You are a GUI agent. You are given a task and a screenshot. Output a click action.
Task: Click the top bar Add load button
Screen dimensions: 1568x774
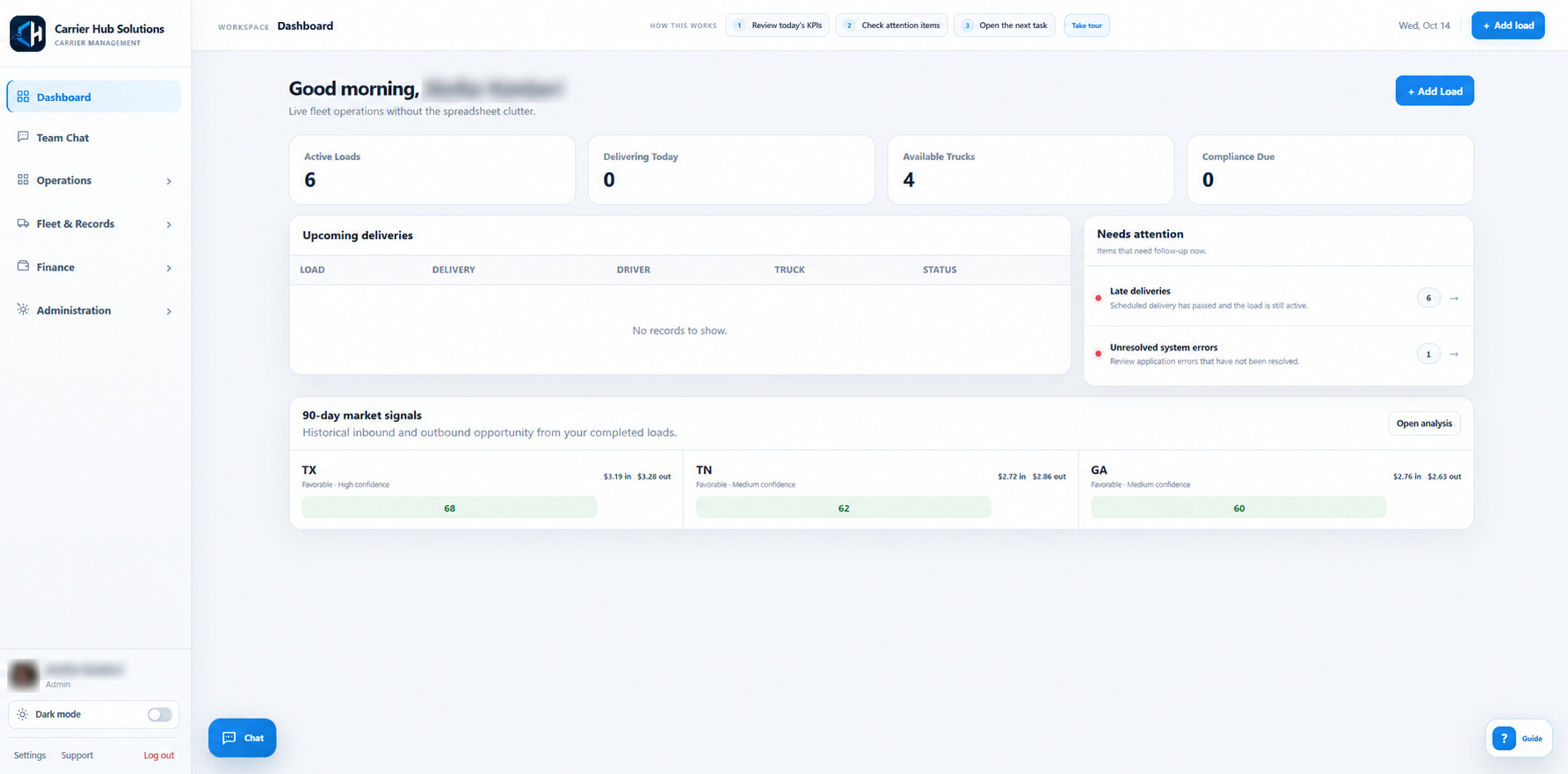click(1508, 25)
